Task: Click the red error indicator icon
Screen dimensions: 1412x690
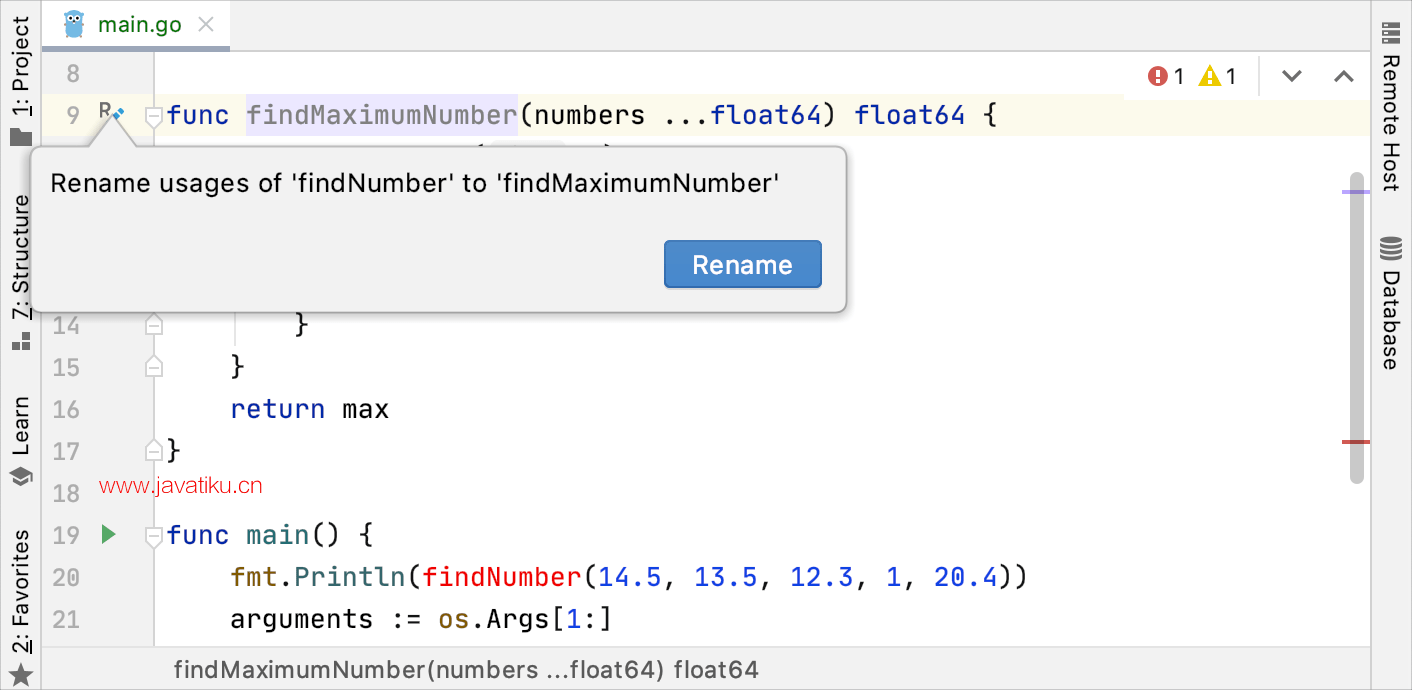Action: tap(1158, 76)
